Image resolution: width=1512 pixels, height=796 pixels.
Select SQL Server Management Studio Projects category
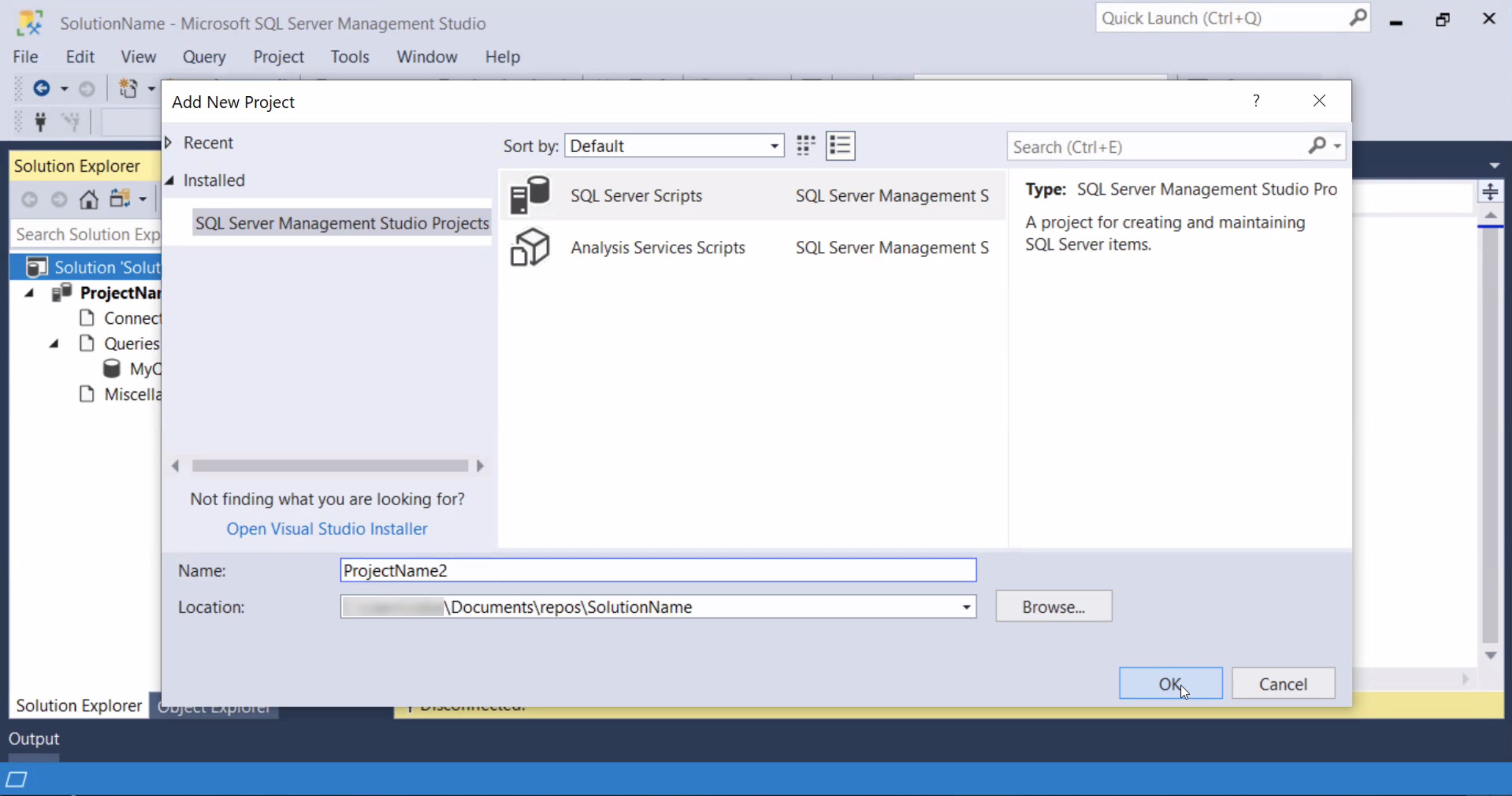click(x=342, y=223)
